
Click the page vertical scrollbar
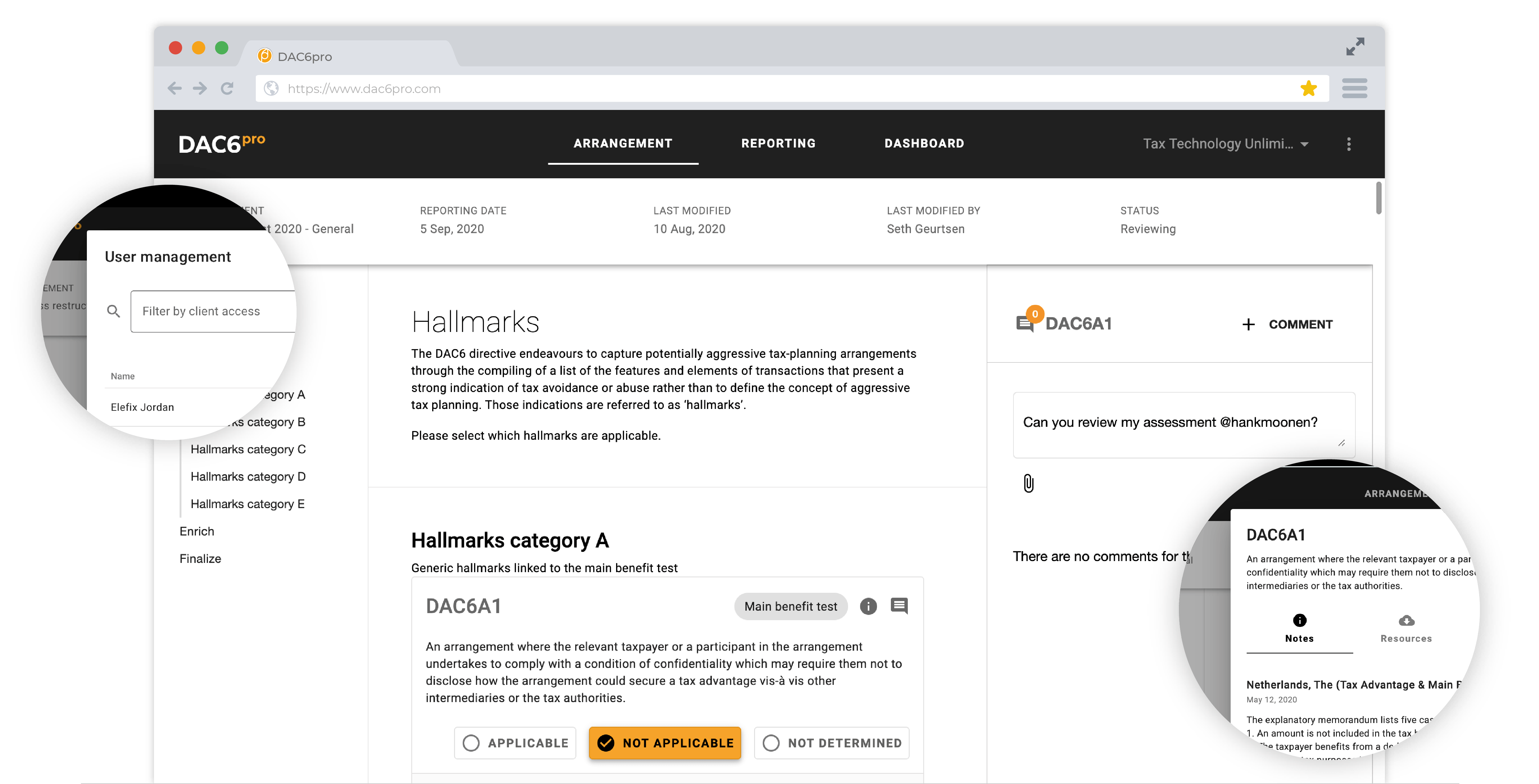pos(1378,198)
